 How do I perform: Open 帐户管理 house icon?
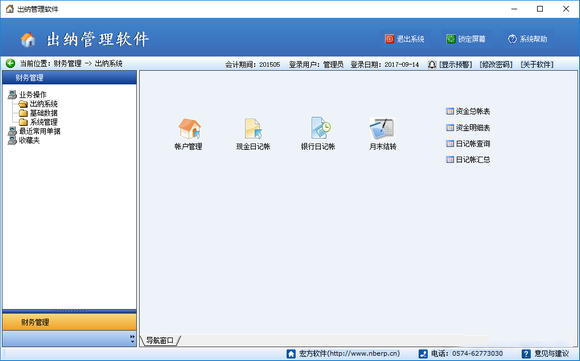click(189, 128)
